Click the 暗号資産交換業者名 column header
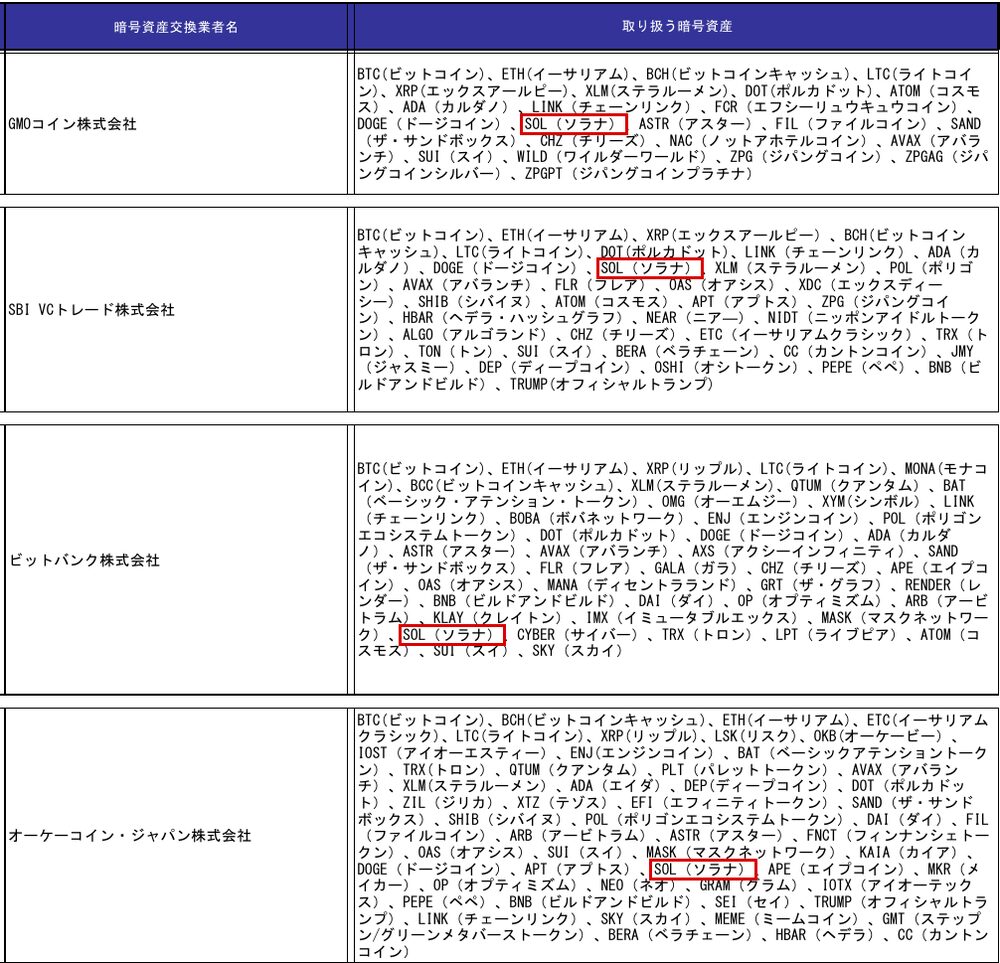1000x963 pixels. tap(176, 27)
